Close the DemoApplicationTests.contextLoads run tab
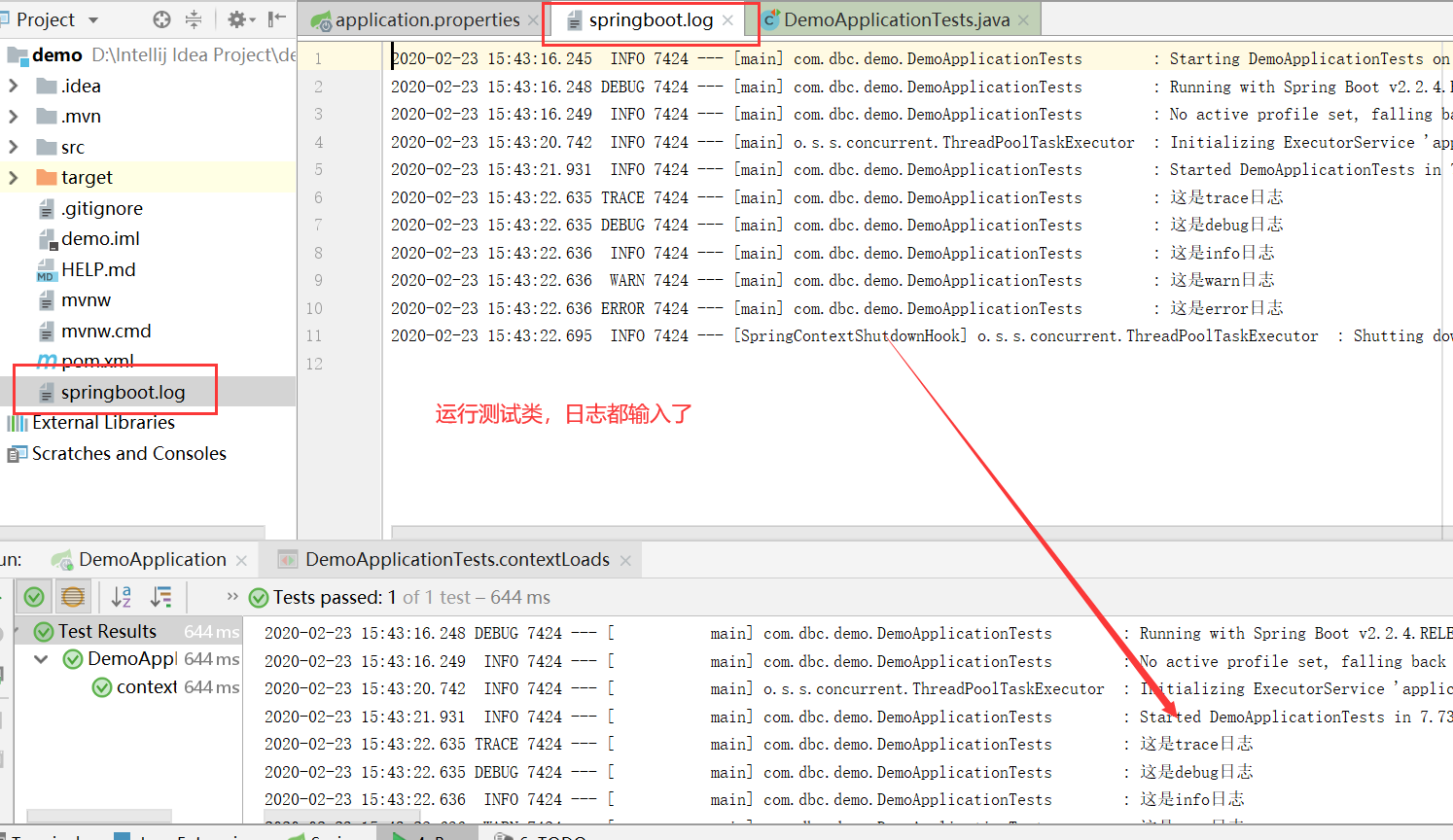The width and height of the screenshot is (1453, 840). (x=625, y=561)
